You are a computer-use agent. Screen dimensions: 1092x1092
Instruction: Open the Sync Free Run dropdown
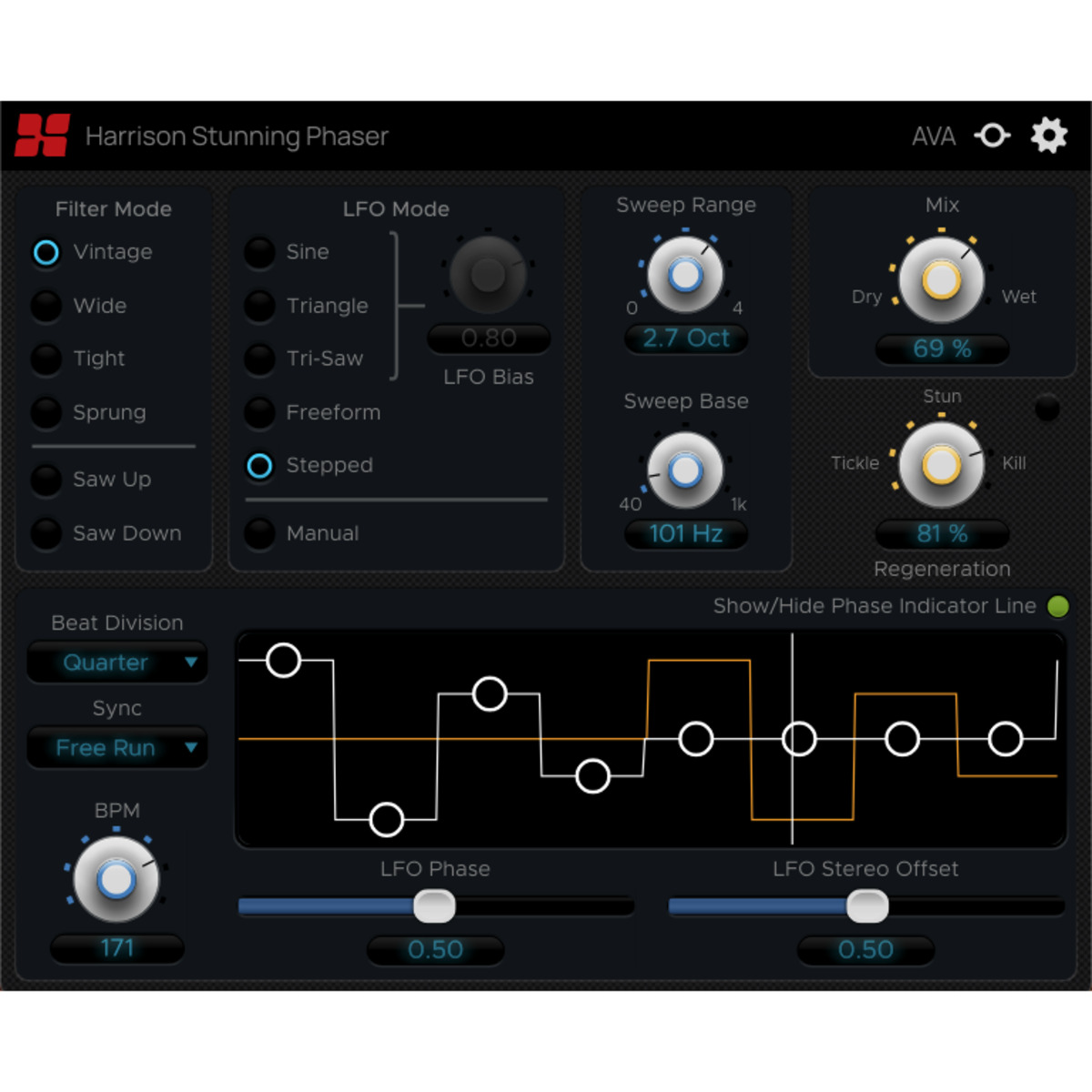[x=117, y=748]
